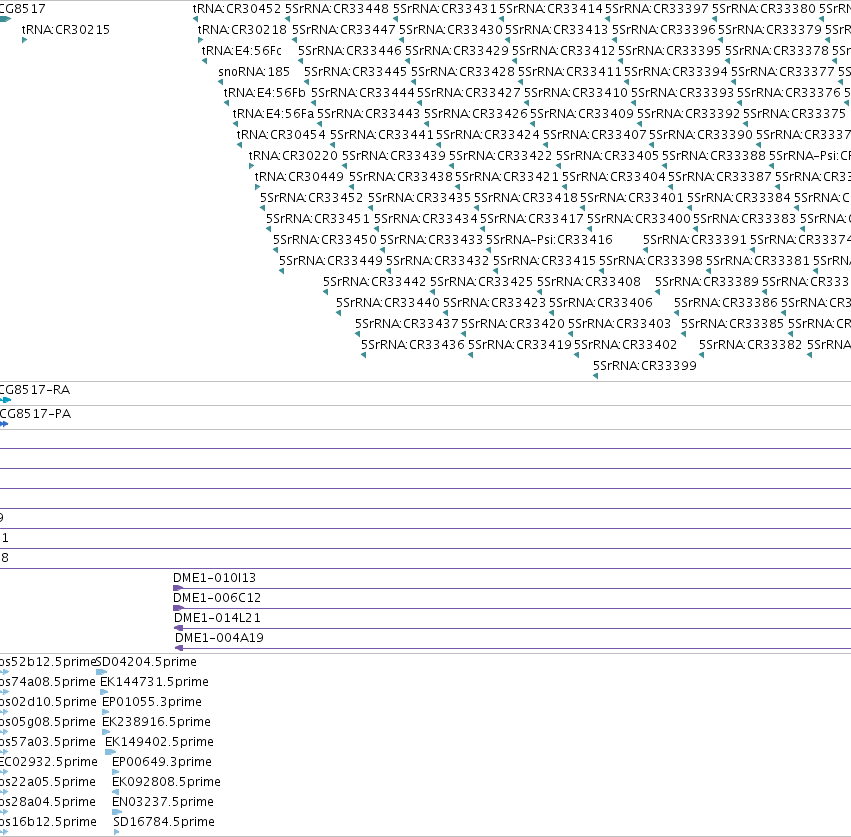
Task: Click the snoRNA:185 feature label
Action: [x=254, y=72]
